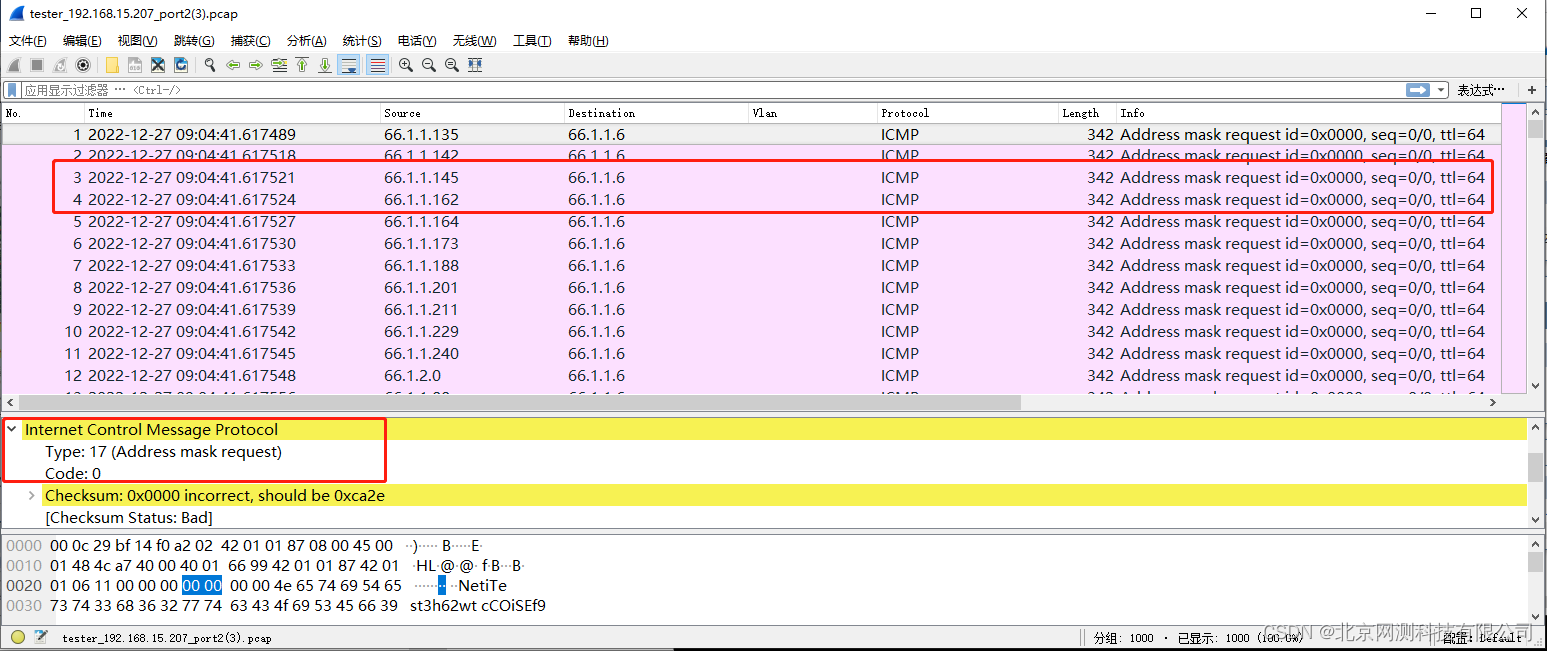Toggle auto scroll during live capture

[348, 65]
